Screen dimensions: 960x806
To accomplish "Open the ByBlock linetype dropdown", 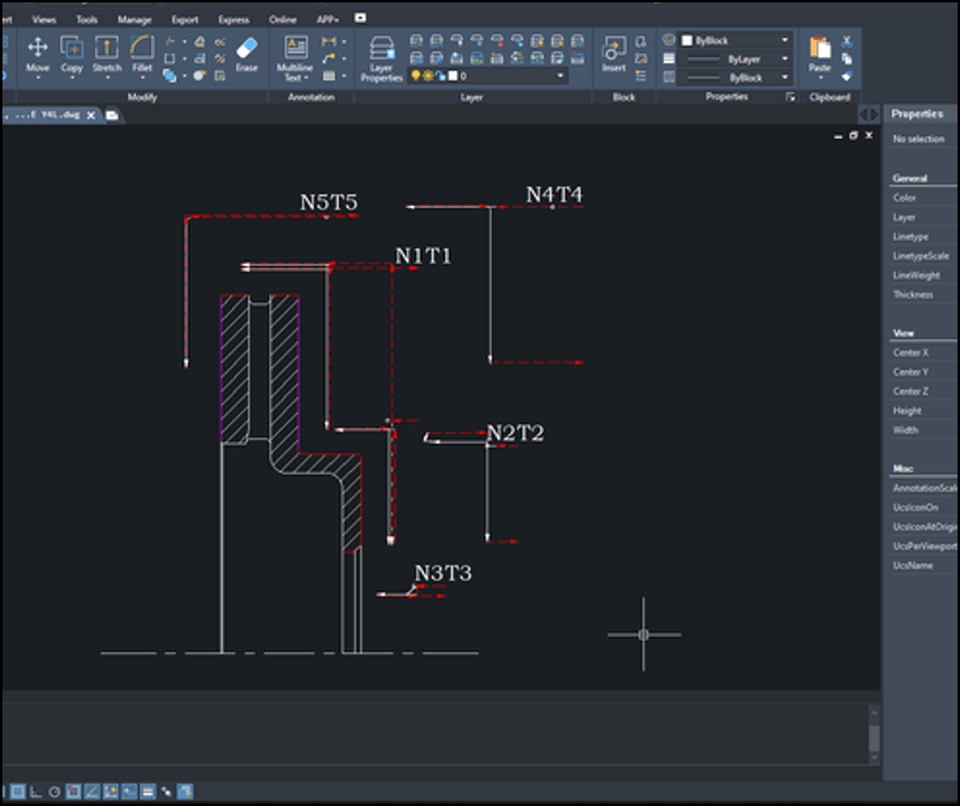I will [x=783, y=76].
